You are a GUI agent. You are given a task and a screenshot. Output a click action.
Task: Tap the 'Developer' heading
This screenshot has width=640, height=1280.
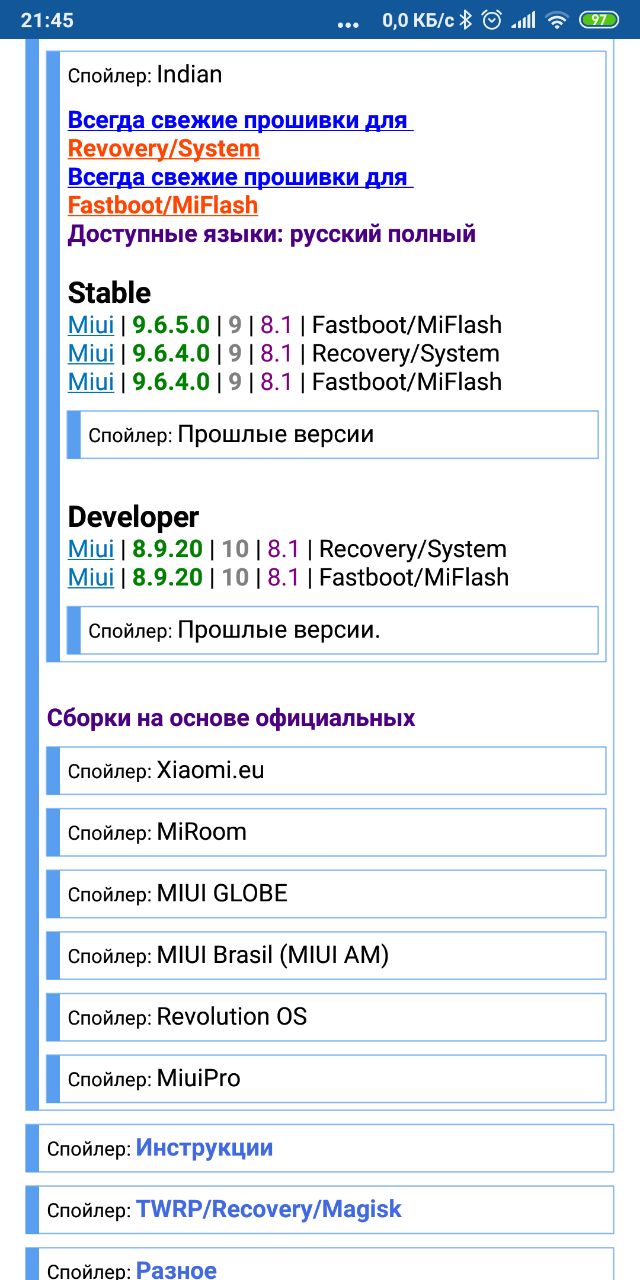click(133, 517)
